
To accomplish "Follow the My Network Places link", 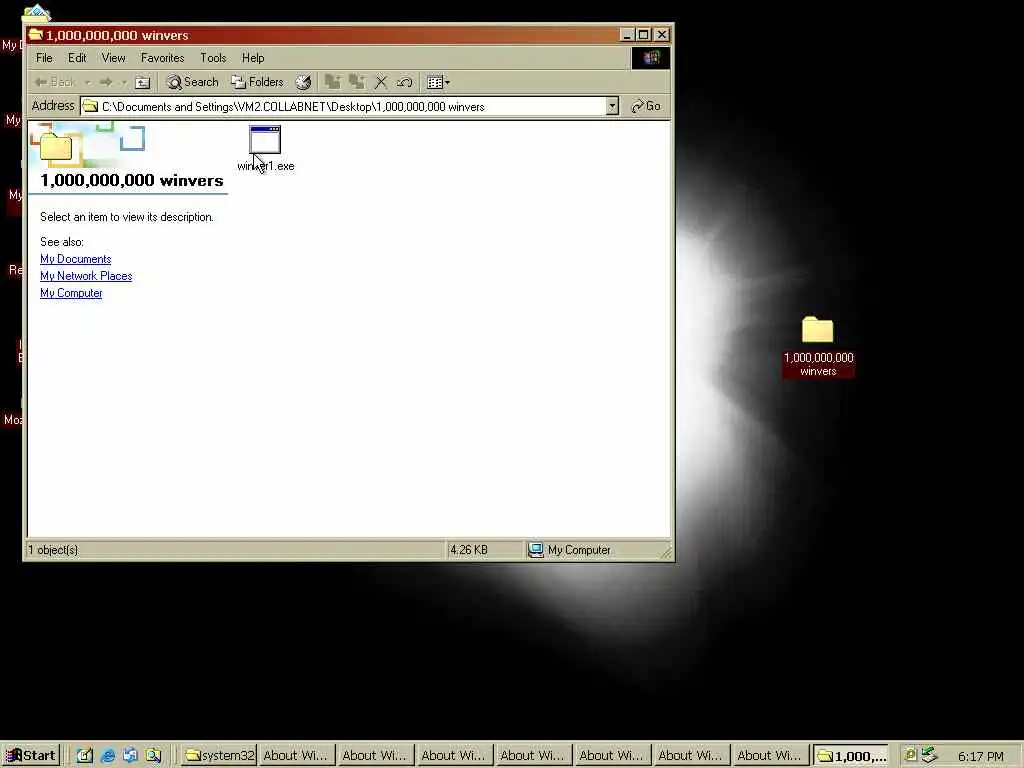I will [x=86, y=276].
